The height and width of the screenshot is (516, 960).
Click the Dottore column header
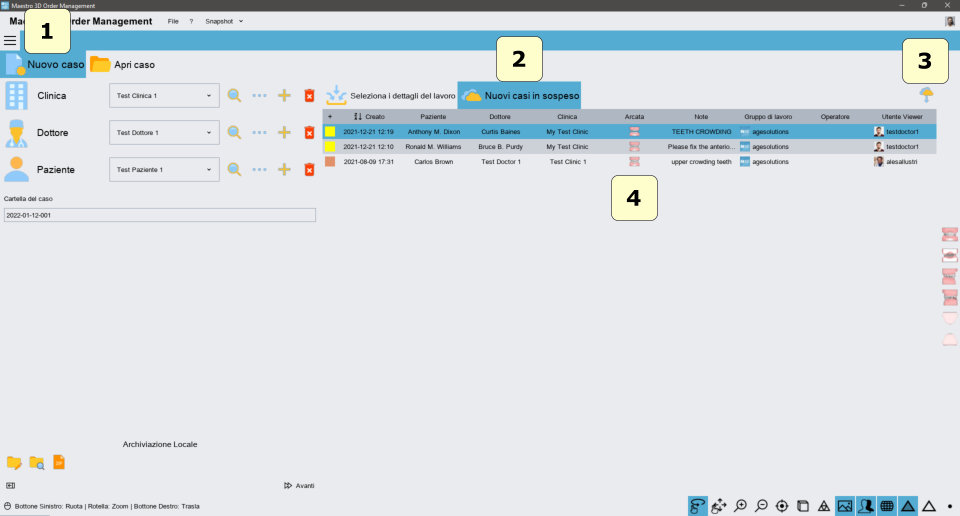click(500, 116)
